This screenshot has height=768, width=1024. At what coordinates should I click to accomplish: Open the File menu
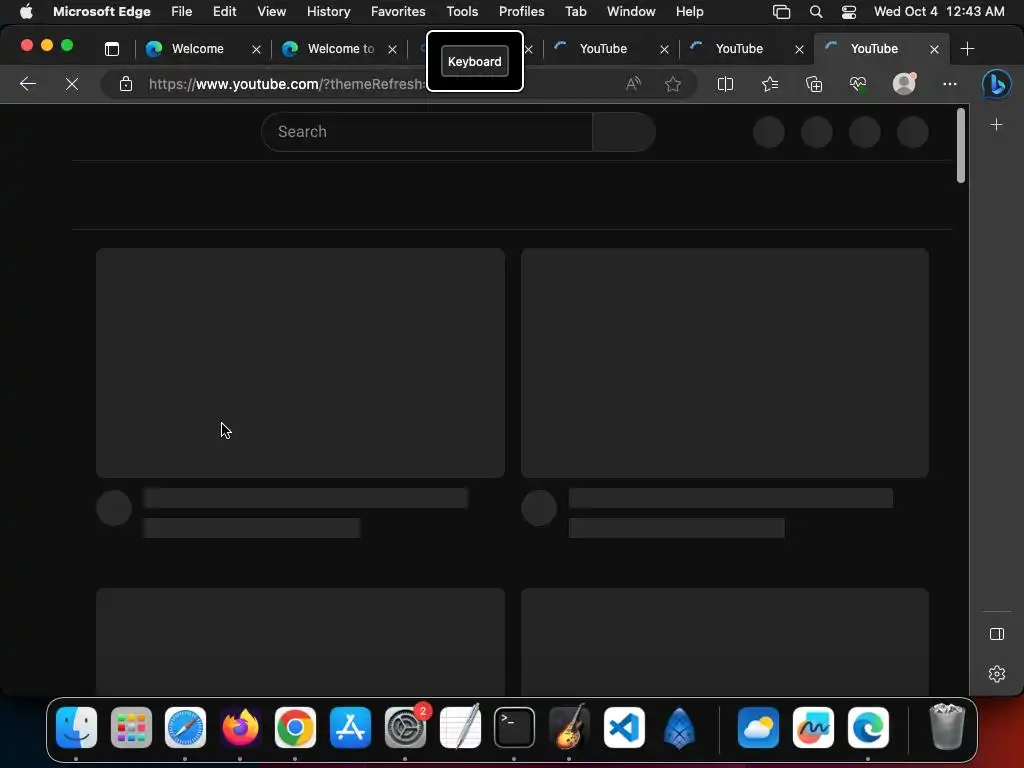point(182,11)
